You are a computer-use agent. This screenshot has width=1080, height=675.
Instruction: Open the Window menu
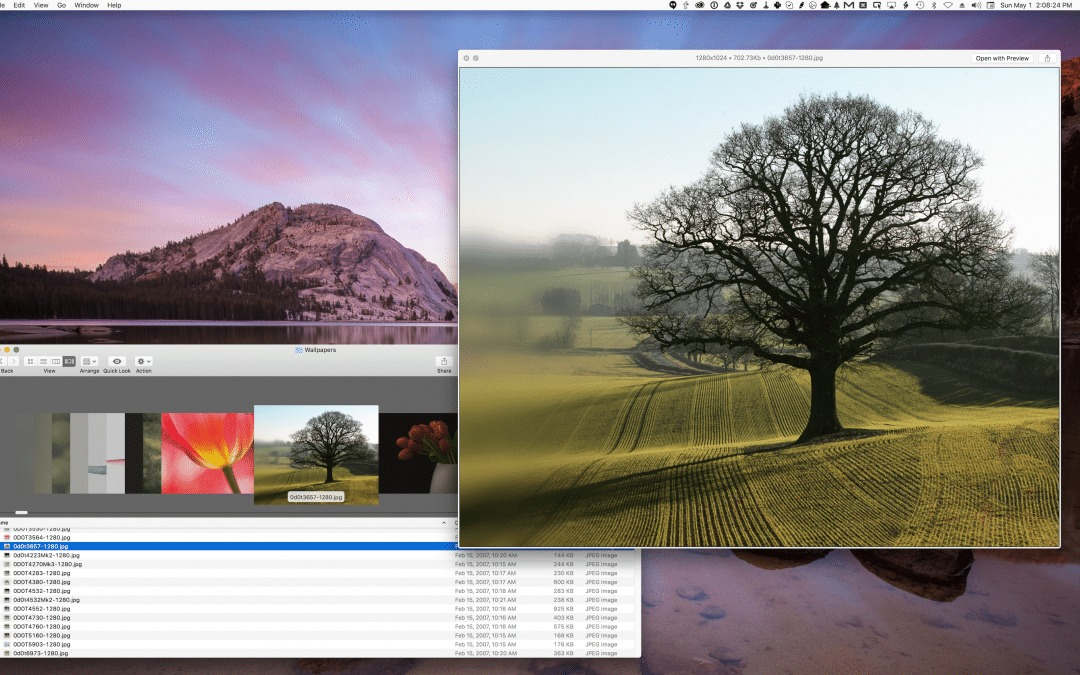click(x=87, y=5)
